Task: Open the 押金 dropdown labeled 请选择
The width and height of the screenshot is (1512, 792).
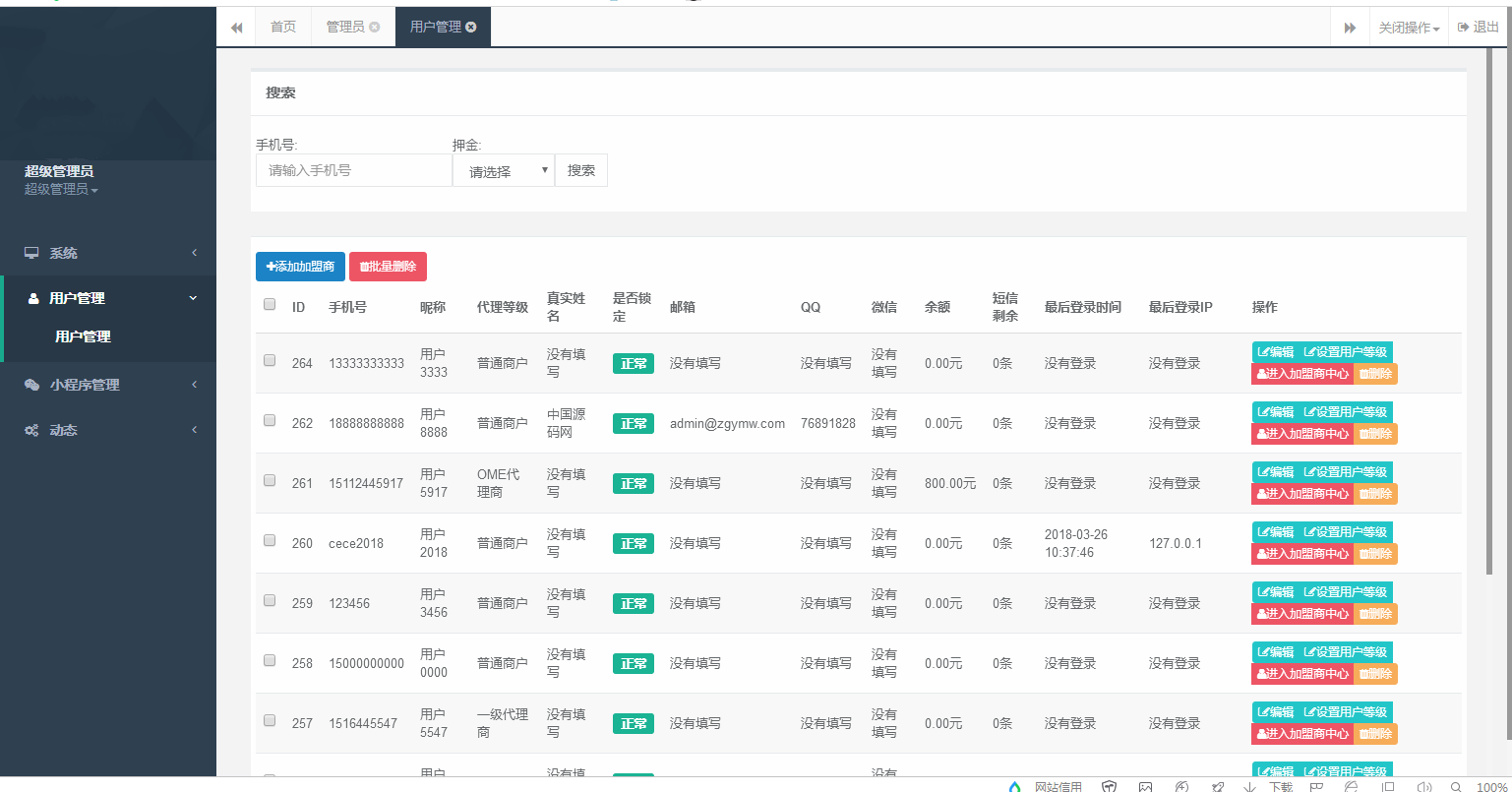Action: (x=504, y=171)
